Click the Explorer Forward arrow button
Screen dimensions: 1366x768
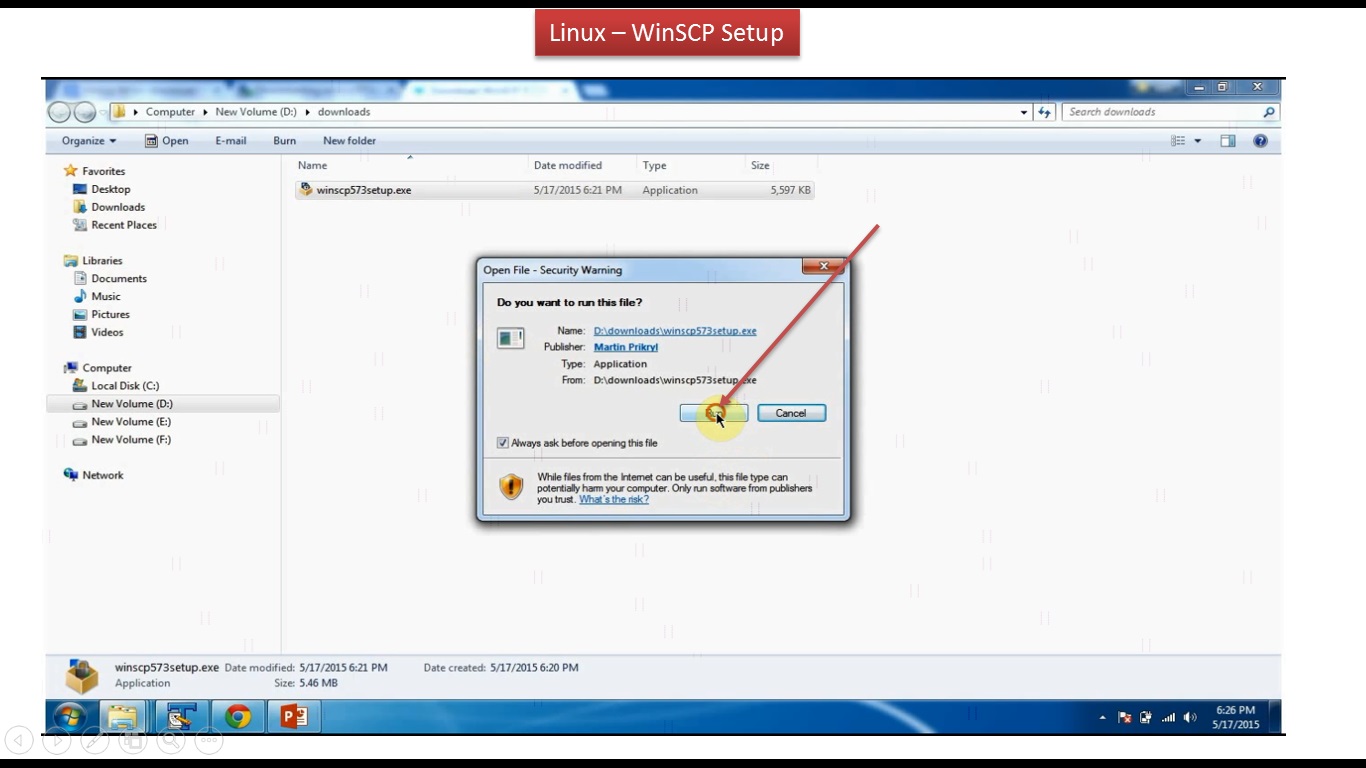pyautogui.click(x=85, y=112)
